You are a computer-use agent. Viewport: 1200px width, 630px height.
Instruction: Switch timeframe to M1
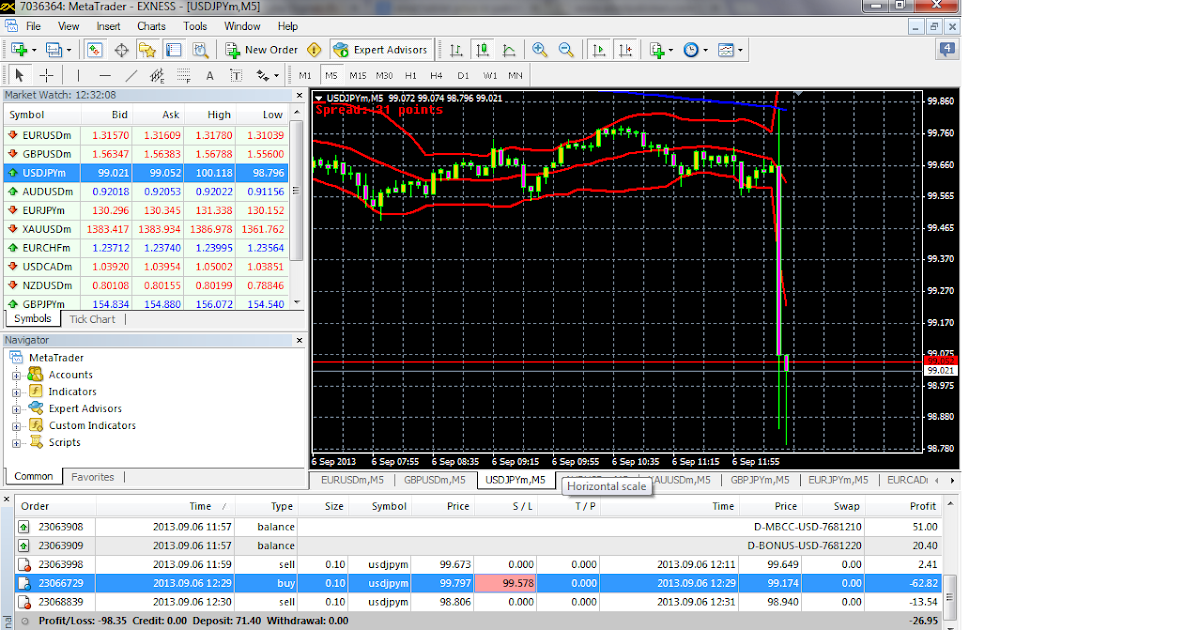tap(305, 75)
